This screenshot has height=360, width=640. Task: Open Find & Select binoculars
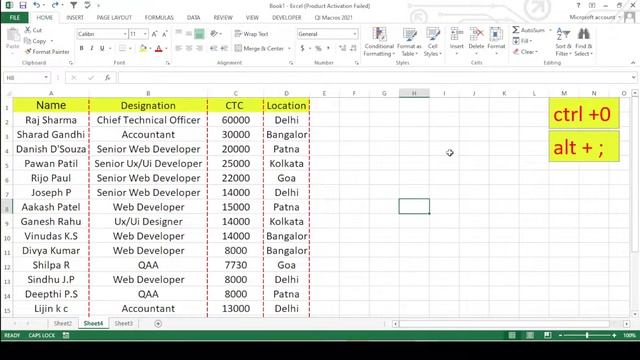point(584,42)
